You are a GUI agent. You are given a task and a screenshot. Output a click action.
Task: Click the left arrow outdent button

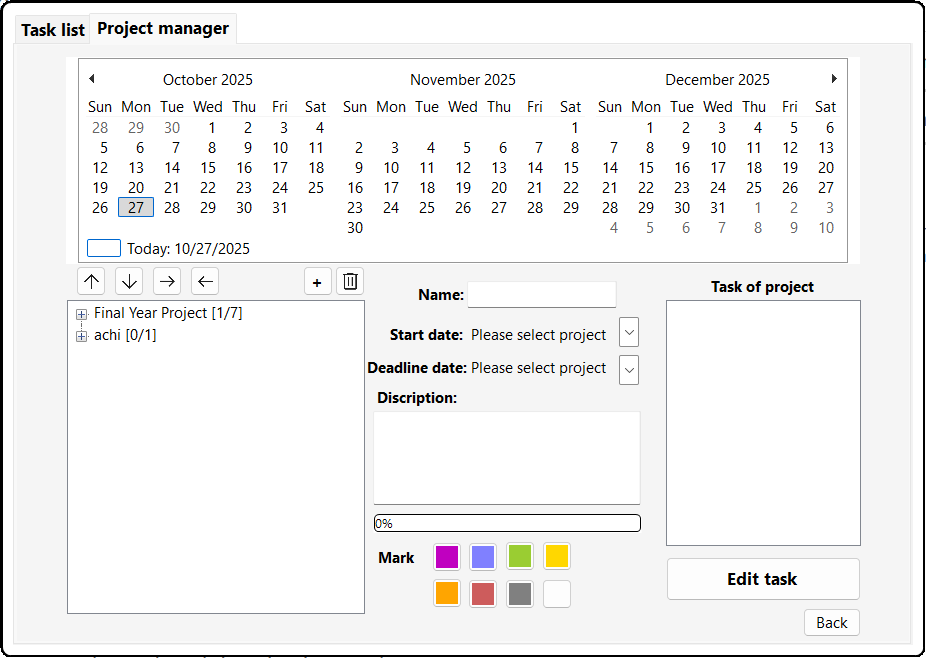pos(205,281)
